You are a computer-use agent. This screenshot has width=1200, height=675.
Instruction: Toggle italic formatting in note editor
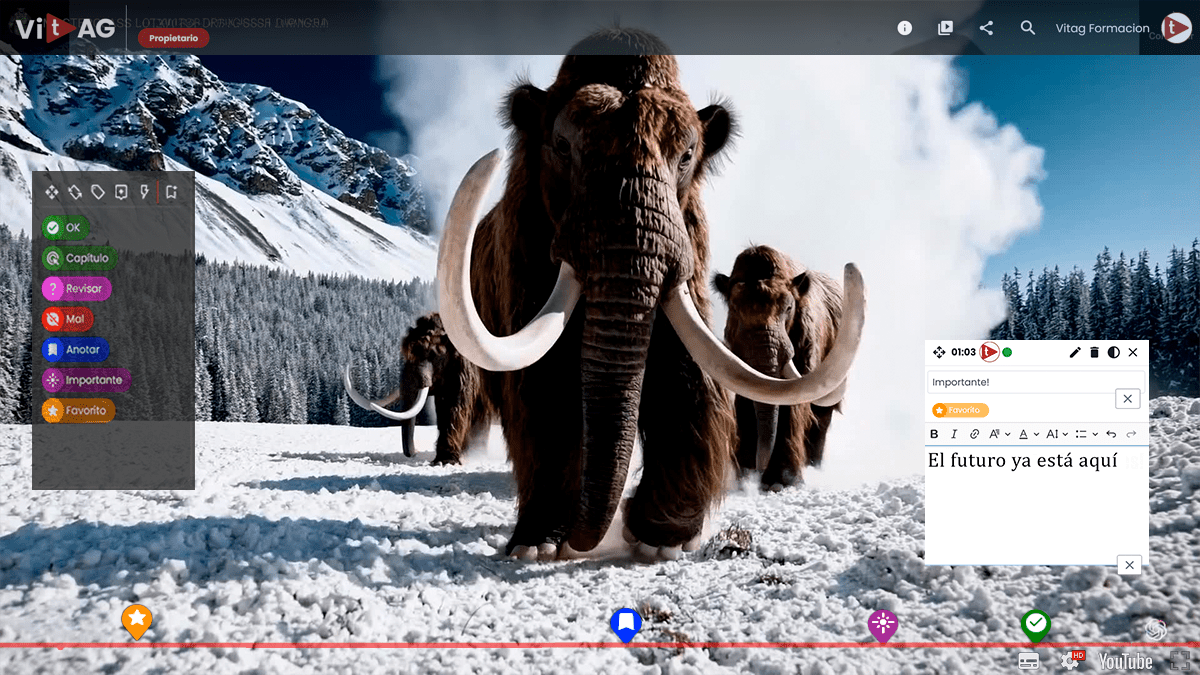954,434
